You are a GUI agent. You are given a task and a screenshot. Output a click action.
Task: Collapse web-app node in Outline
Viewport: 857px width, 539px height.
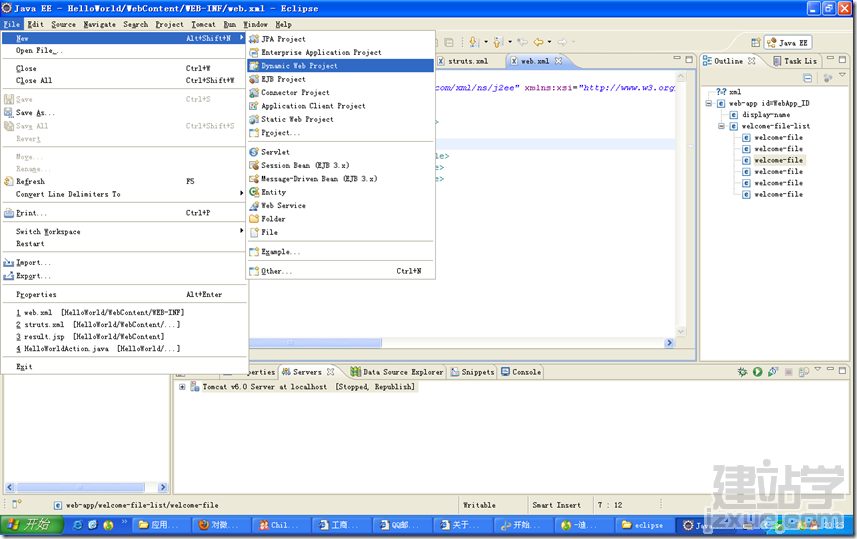point(708,103)
